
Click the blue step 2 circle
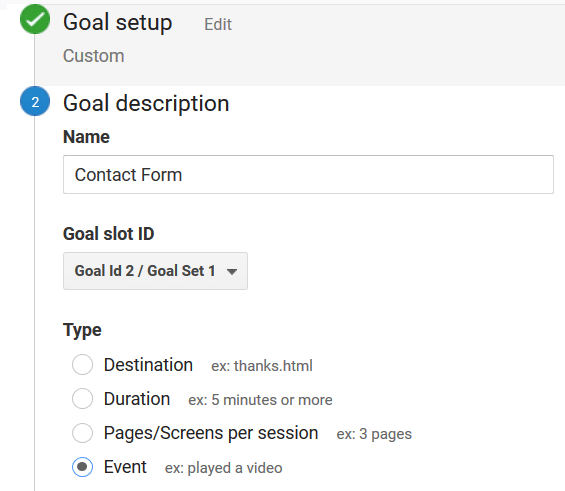35,101
